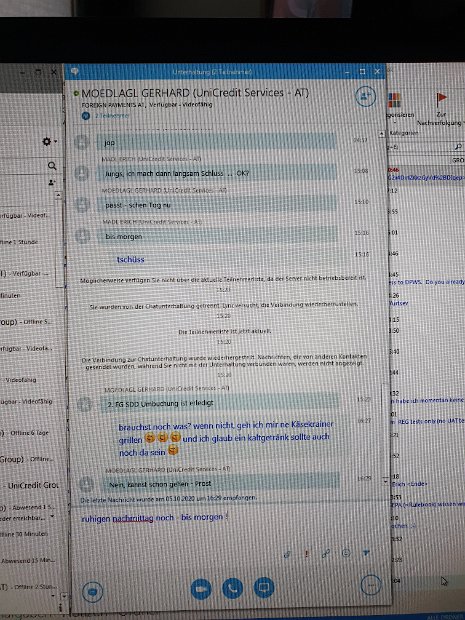Start an audio call with the phone button
The height and width of the screenshot is (620, 465).
click(232, 588)
